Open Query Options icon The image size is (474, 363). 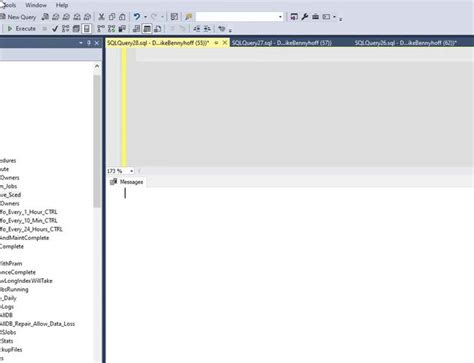(x=76, y=29)
